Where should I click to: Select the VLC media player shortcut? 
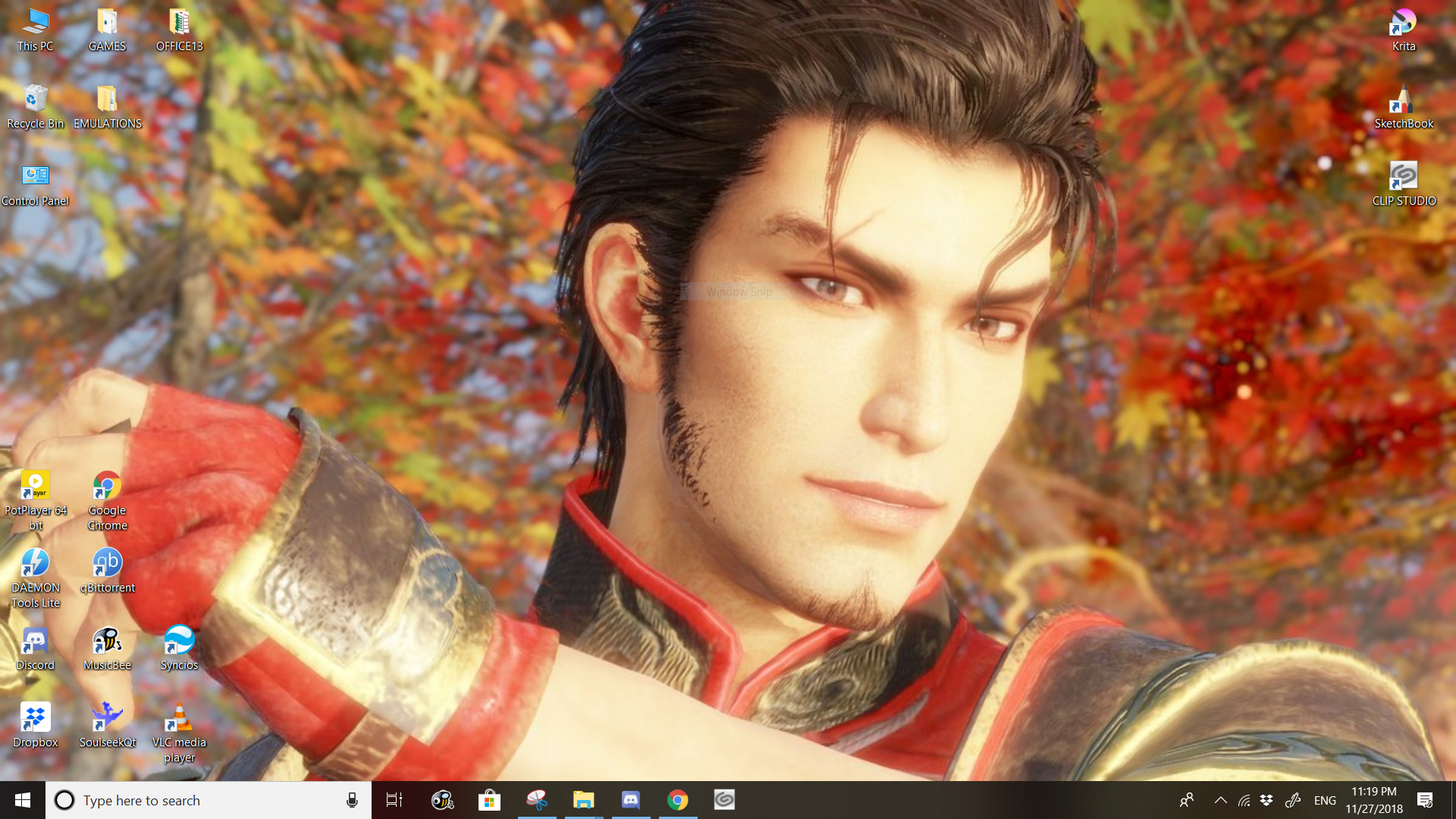coord(179,733)
